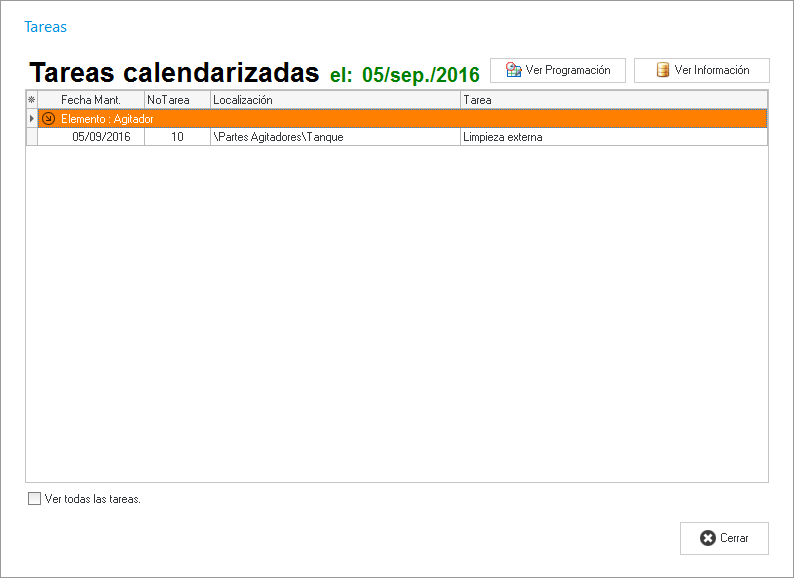Click the asterisk grid selector corner icon

pos(31,100)
